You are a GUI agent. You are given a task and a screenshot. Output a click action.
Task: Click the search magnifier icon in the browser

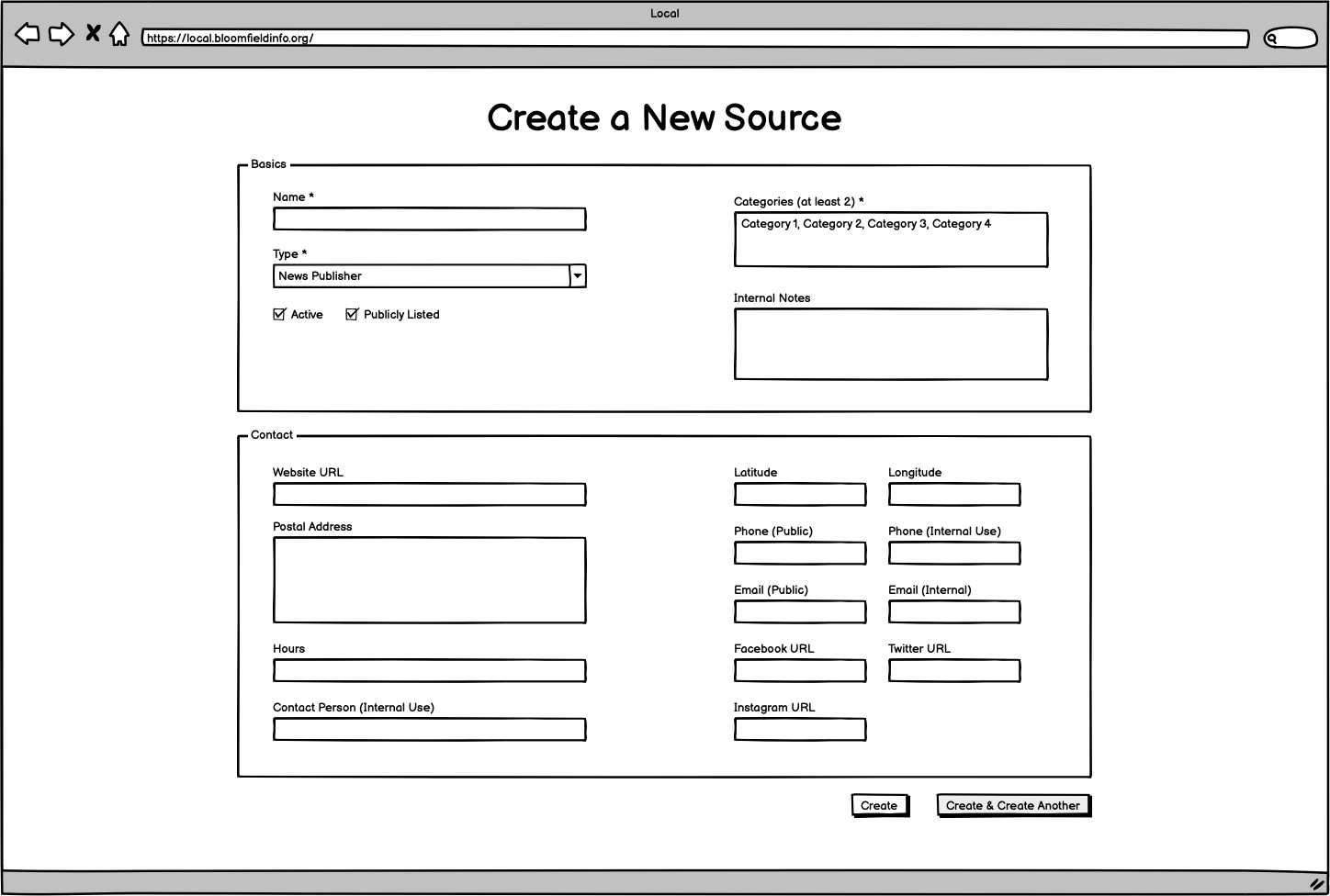click(1273, 39)
